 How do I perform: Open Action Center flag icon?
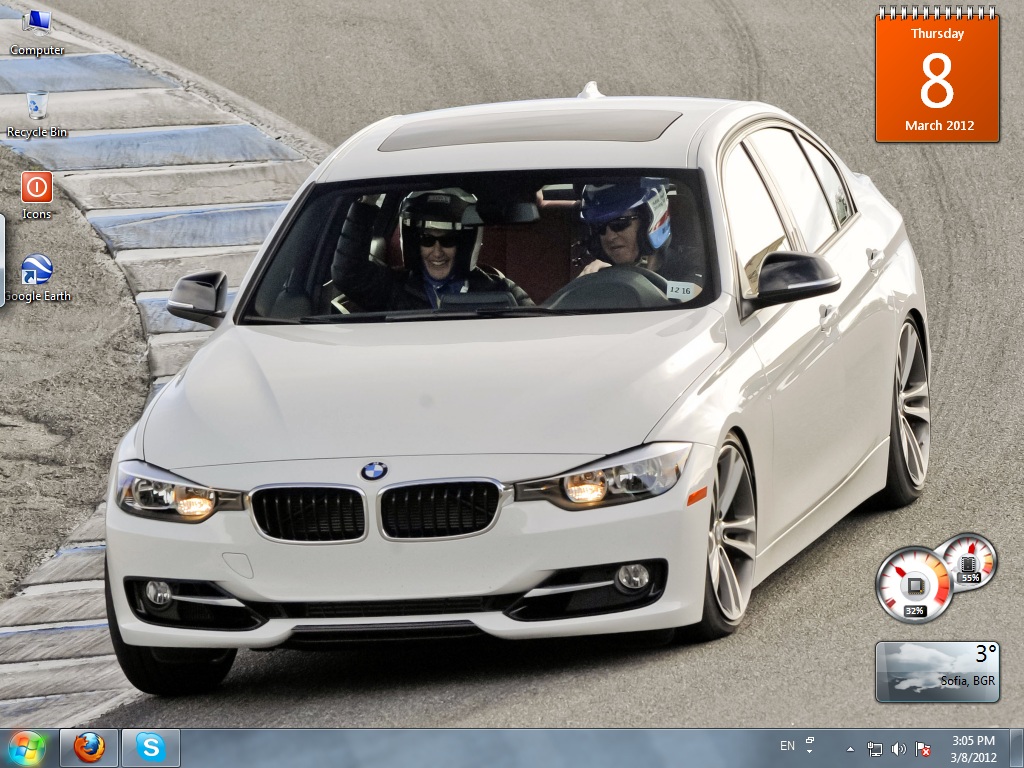(x=923, y=749)
